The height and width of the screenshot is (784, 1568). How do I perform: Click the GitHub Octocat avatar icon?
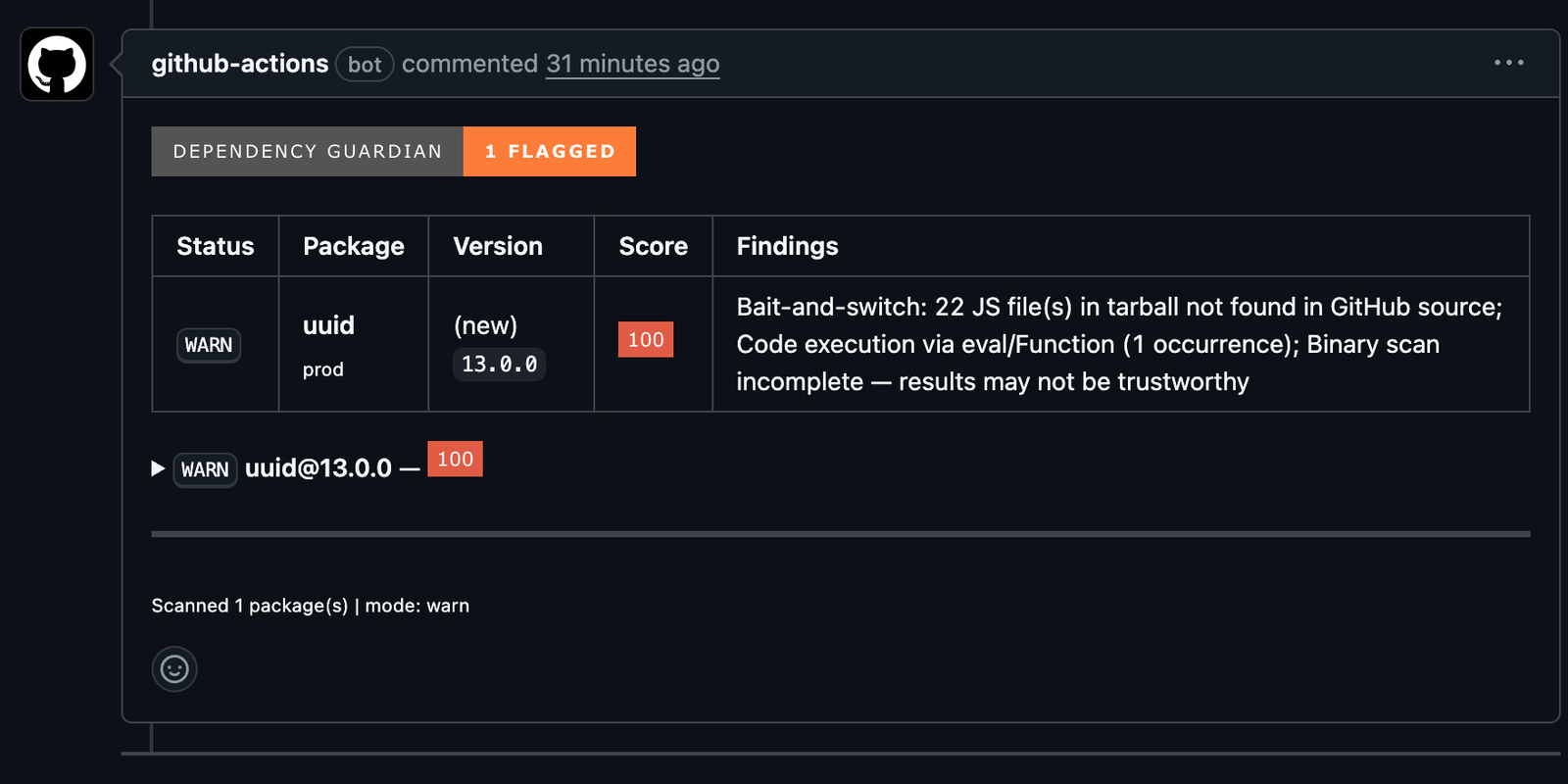[x=56, y=64]
